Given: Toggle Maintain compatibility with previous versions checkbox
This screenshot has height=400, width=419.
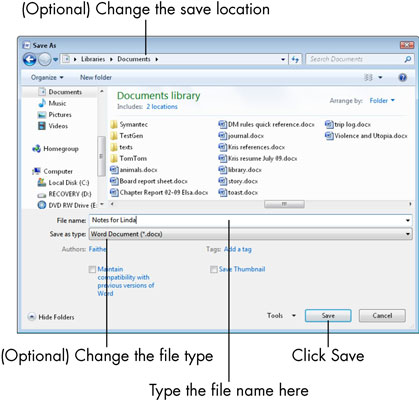Looking at the screenshot, I should 92,269.
